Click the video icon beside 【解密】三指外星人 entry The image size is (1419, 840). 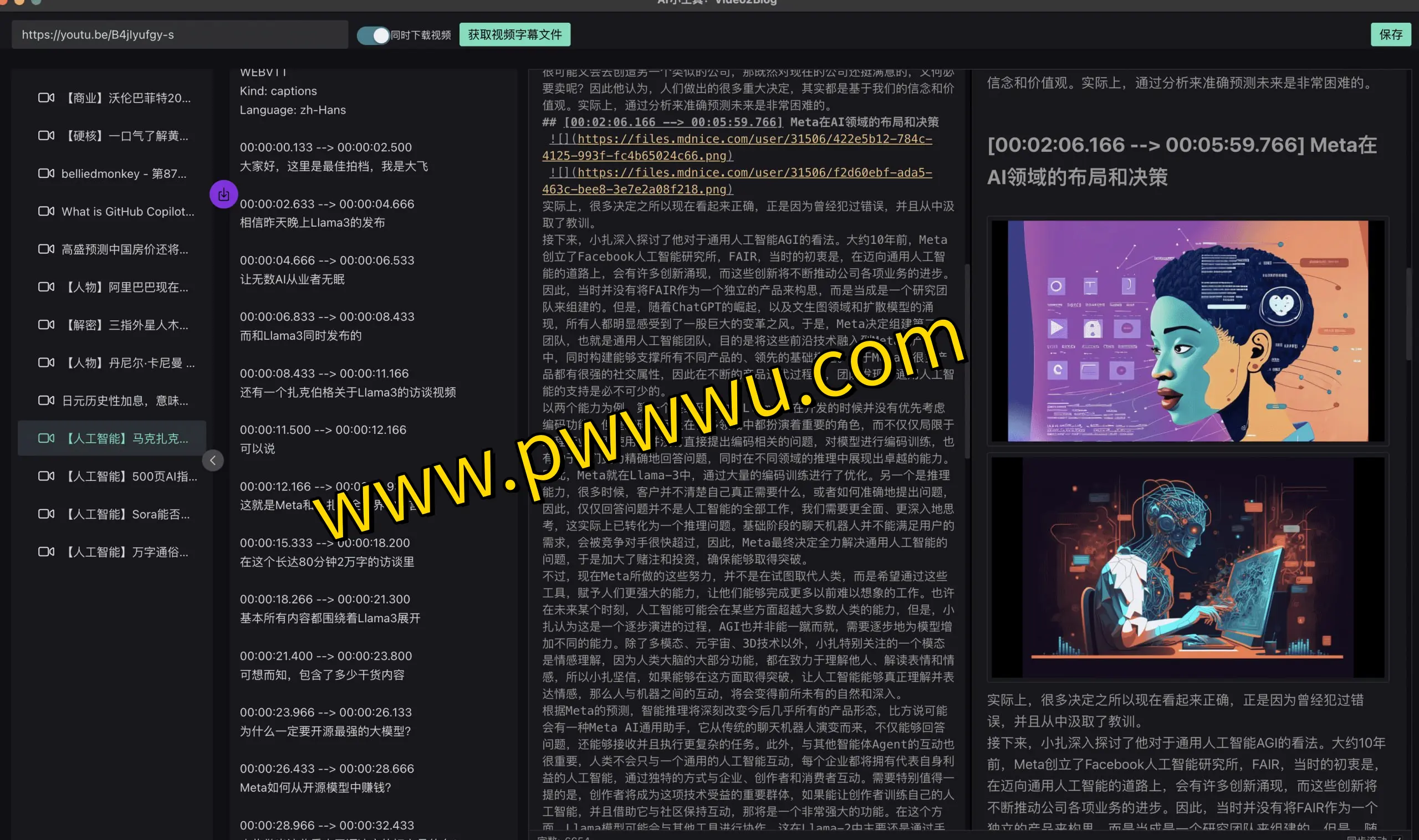point(47,324)
